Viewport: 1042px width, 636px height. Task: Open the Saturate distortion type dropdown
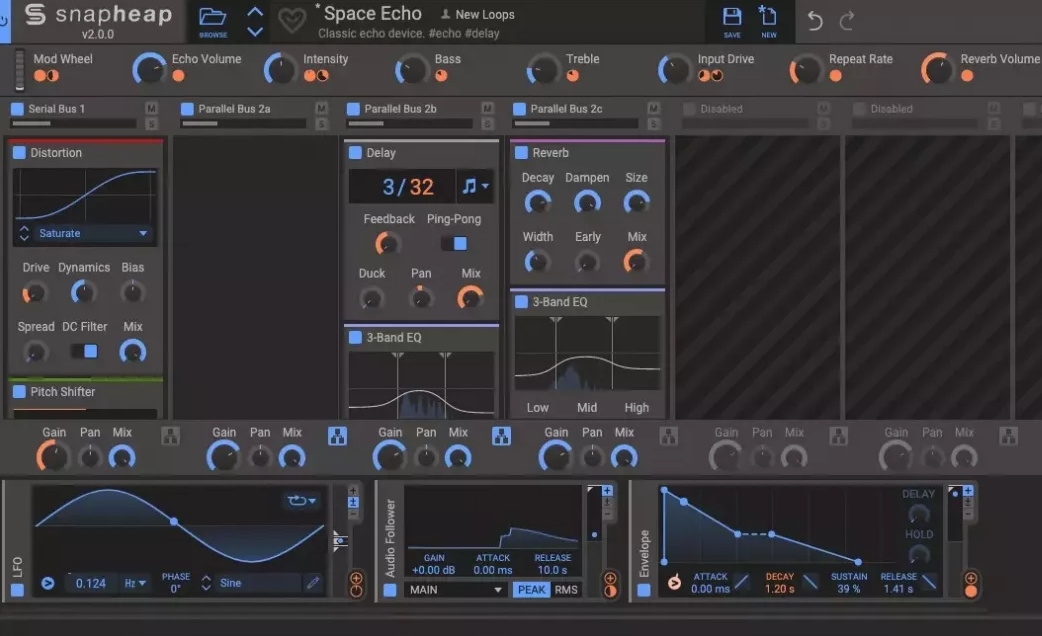93,233
